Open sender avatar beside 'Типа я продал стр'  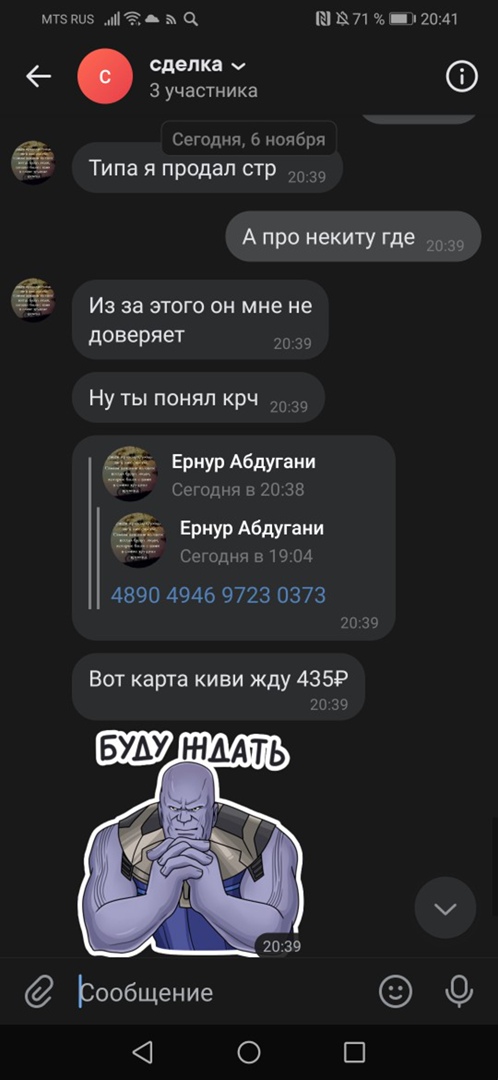(x=33, y=163)
